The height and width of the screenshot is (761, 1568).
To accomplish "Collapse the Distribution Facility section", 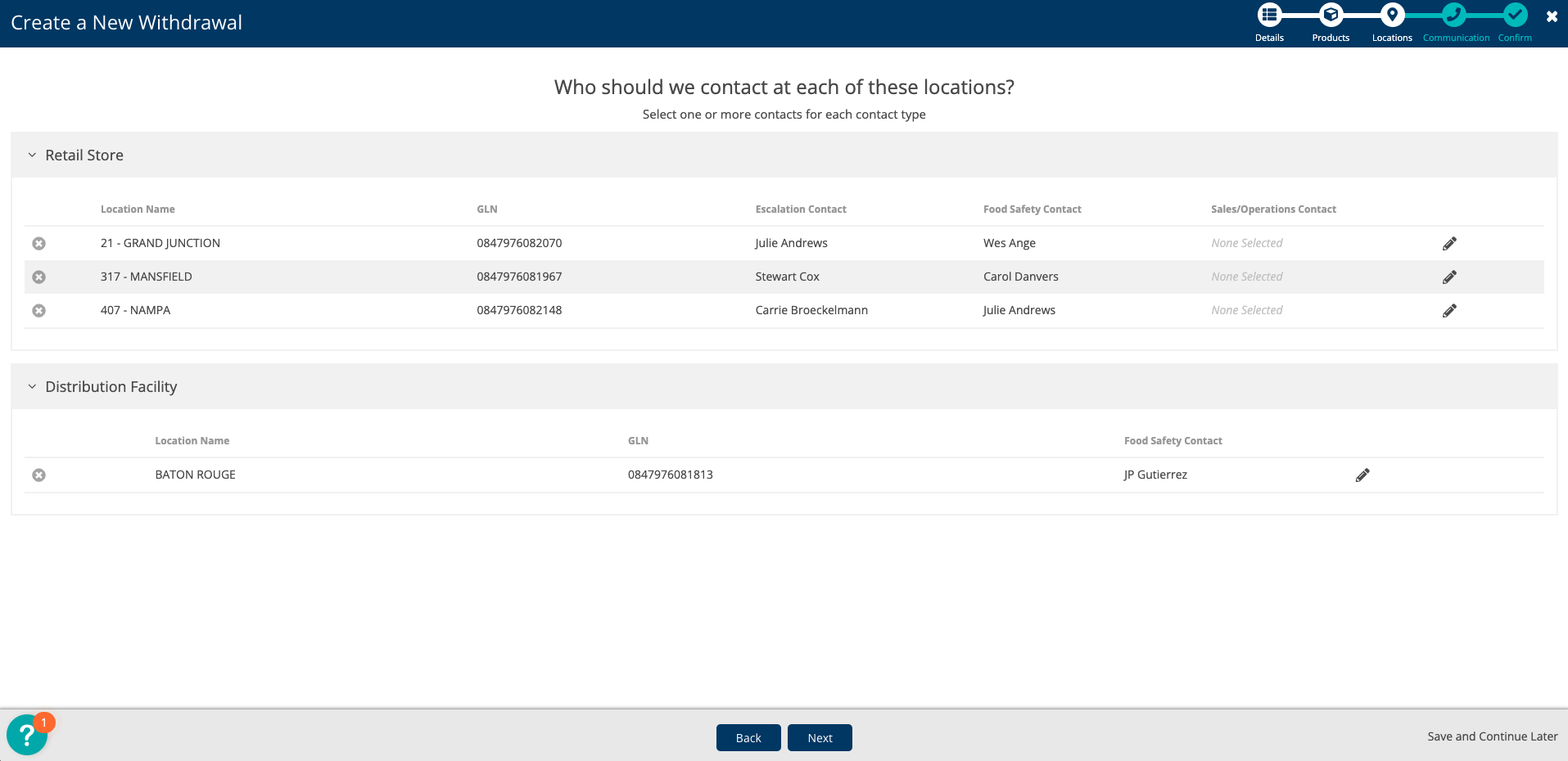I will [32, 387].
